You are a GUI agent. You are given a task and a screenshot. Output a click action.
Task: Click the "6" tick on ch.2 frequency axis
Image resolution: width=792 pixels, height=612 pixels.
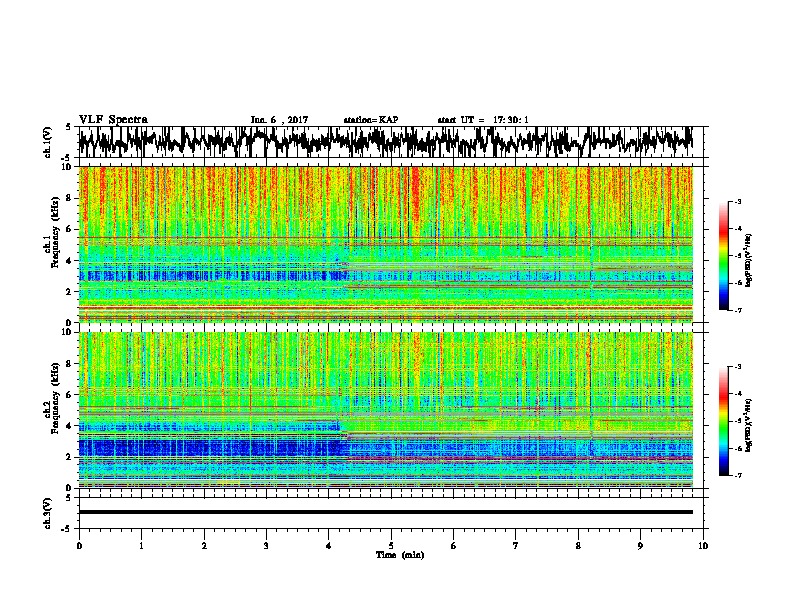point(71,395)
